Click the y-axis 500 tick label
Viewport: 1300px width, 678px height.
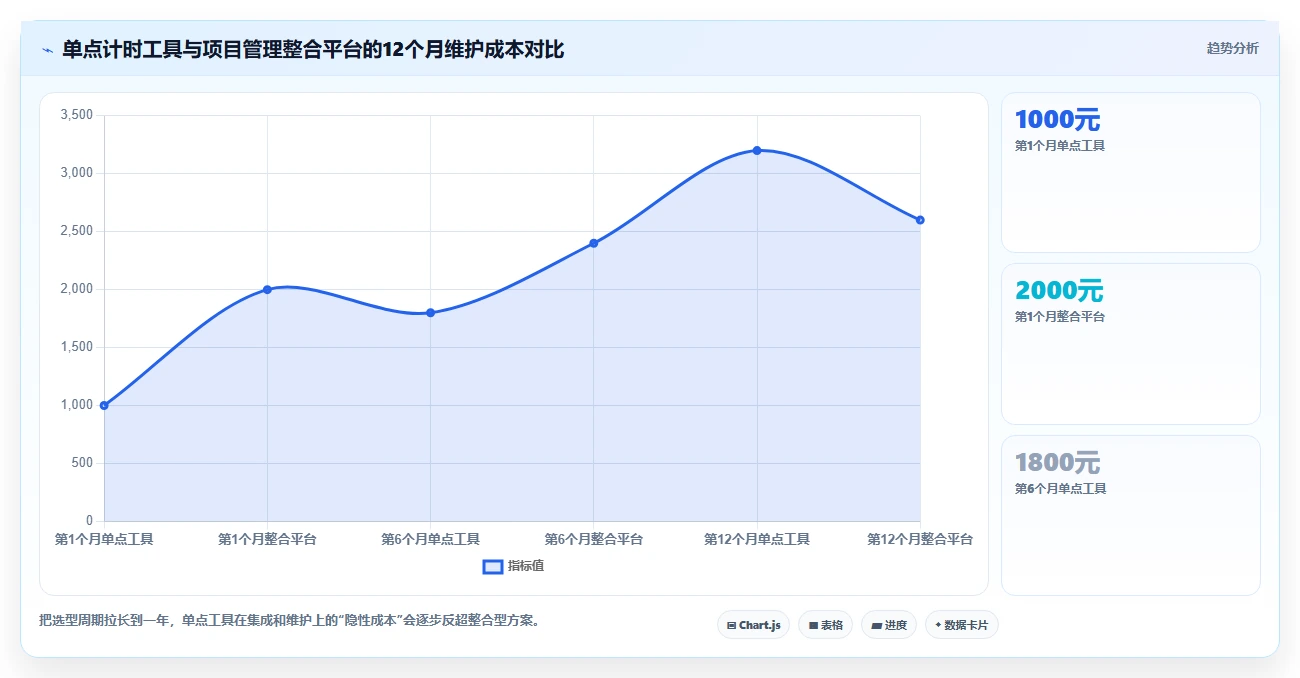[x=83, y=463]
